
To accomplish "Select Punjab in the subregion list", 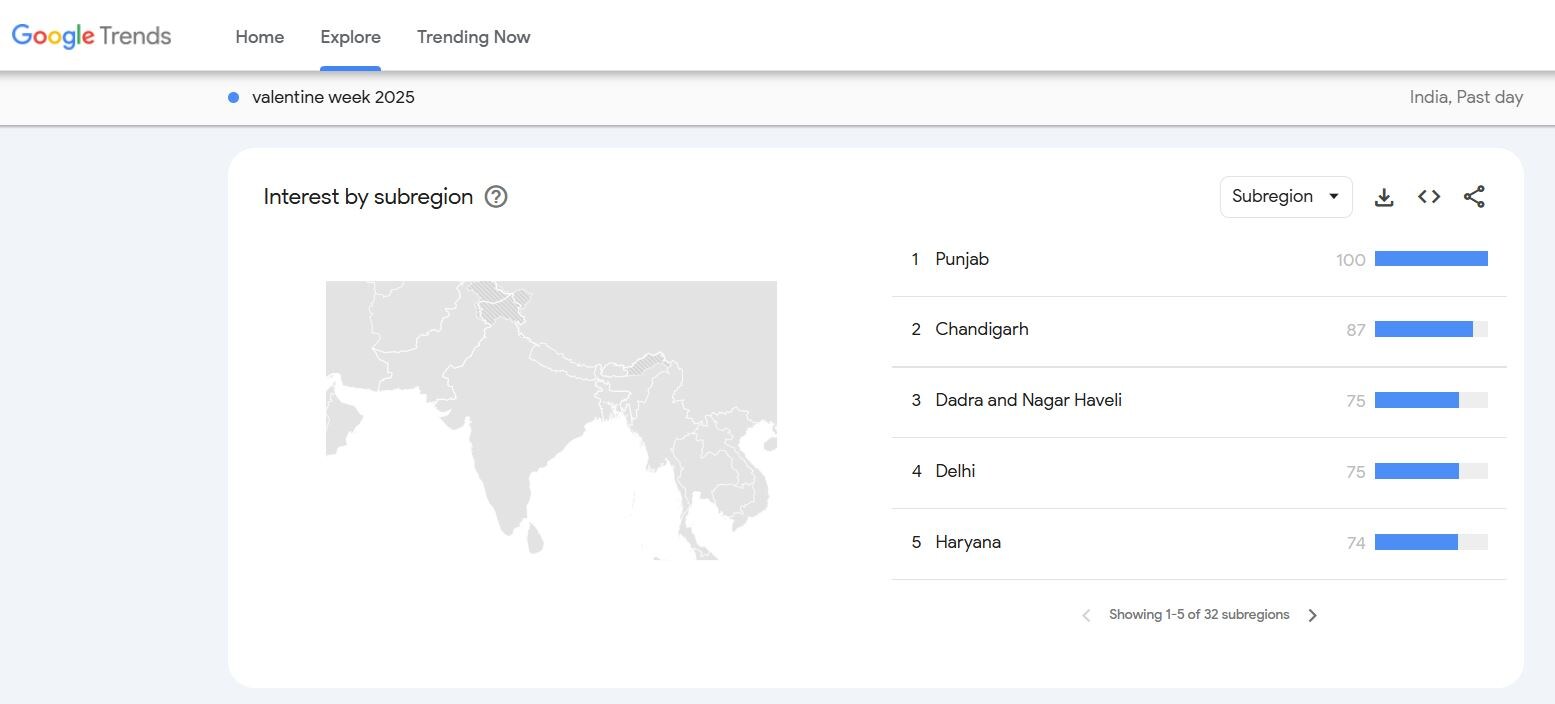I will [x=962, y=260].
